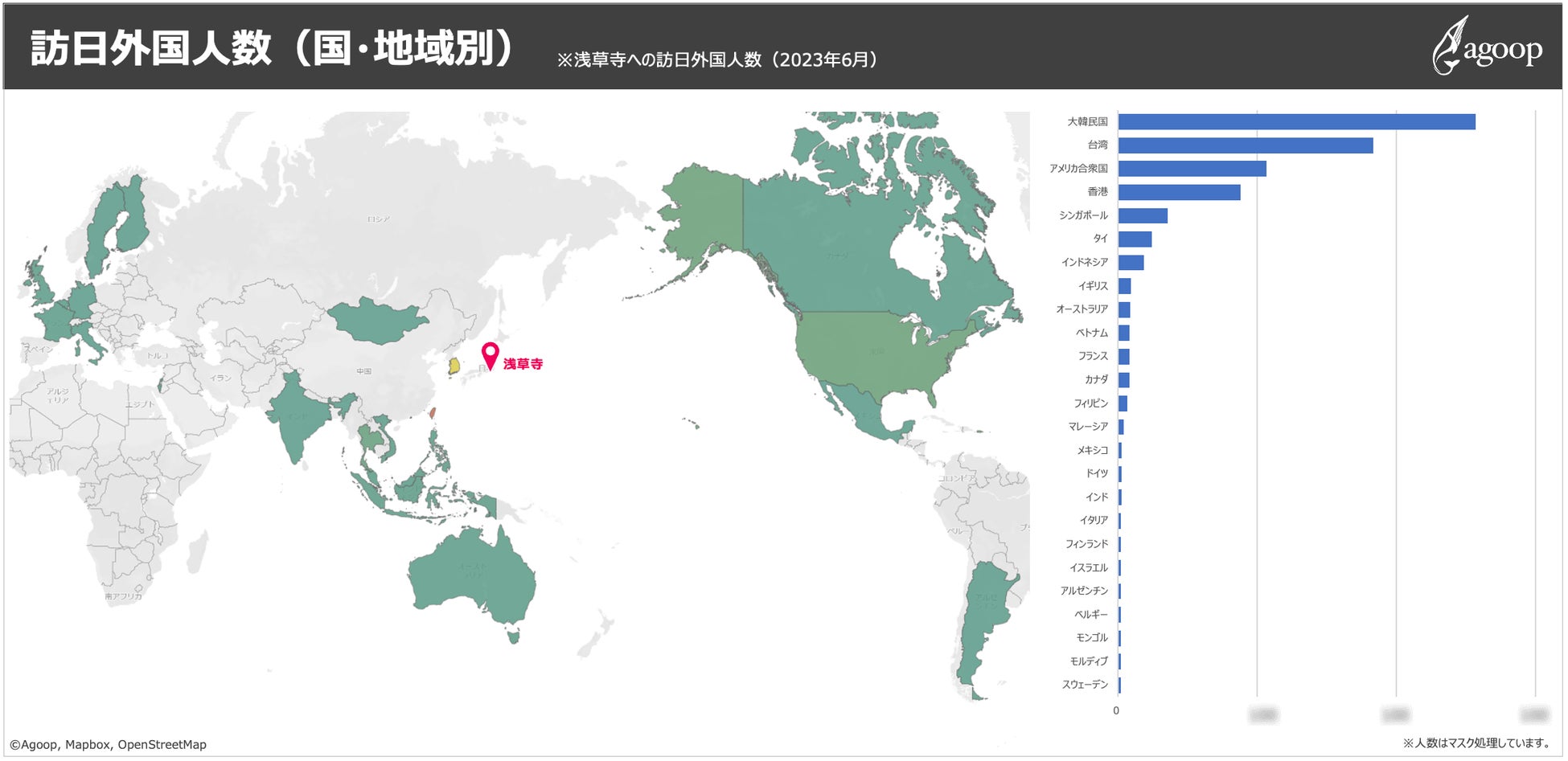This screenshot has width=1568, height=761.
Task: Select the アメリカ合衆国 bar in chart
Action: (x=1192, y=169)
